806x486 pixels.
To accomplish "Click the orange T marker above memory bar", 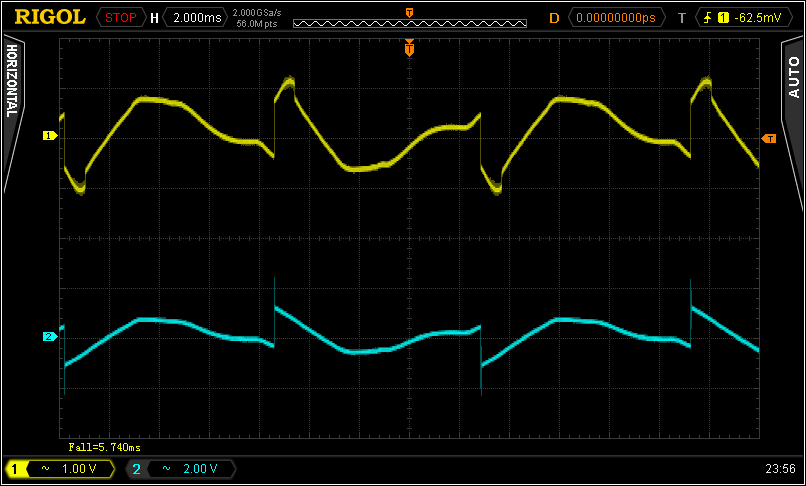I will point(409,12).
